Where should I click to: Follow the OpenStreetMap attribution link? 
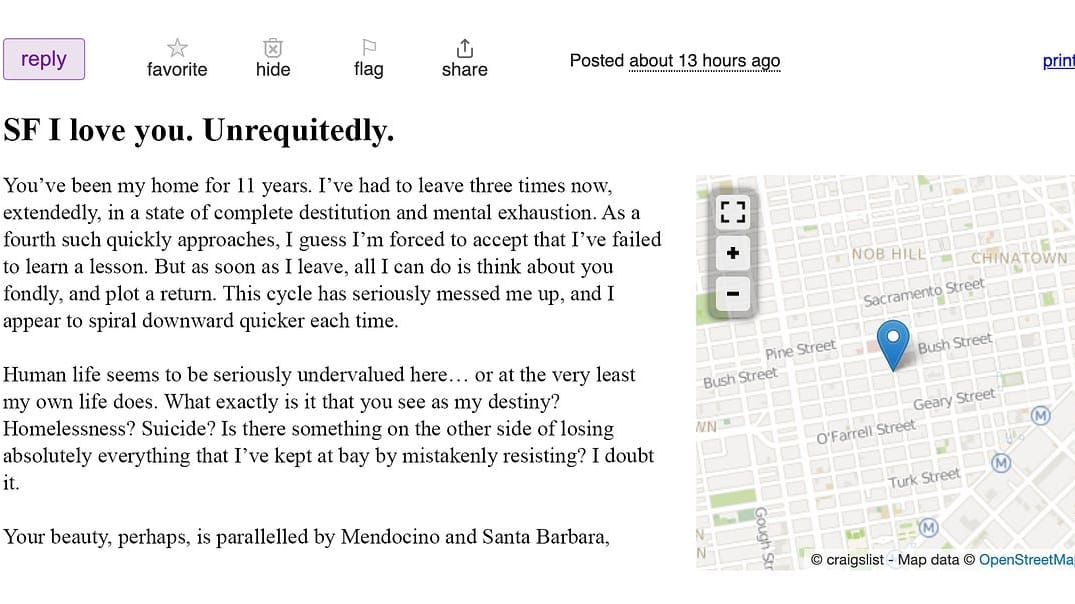click(x=1026, y=560)
